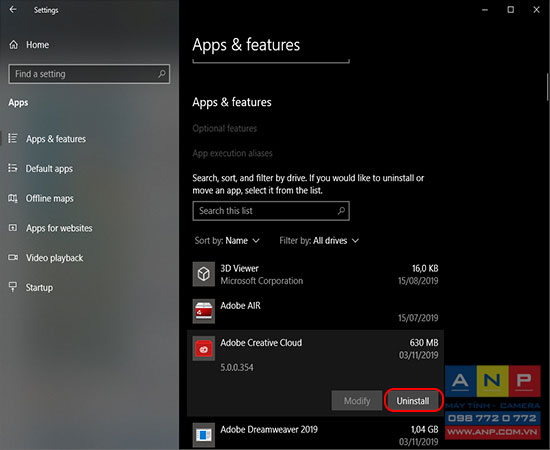Open Startup section
The image size is (550, 450).
pos(39,288)
